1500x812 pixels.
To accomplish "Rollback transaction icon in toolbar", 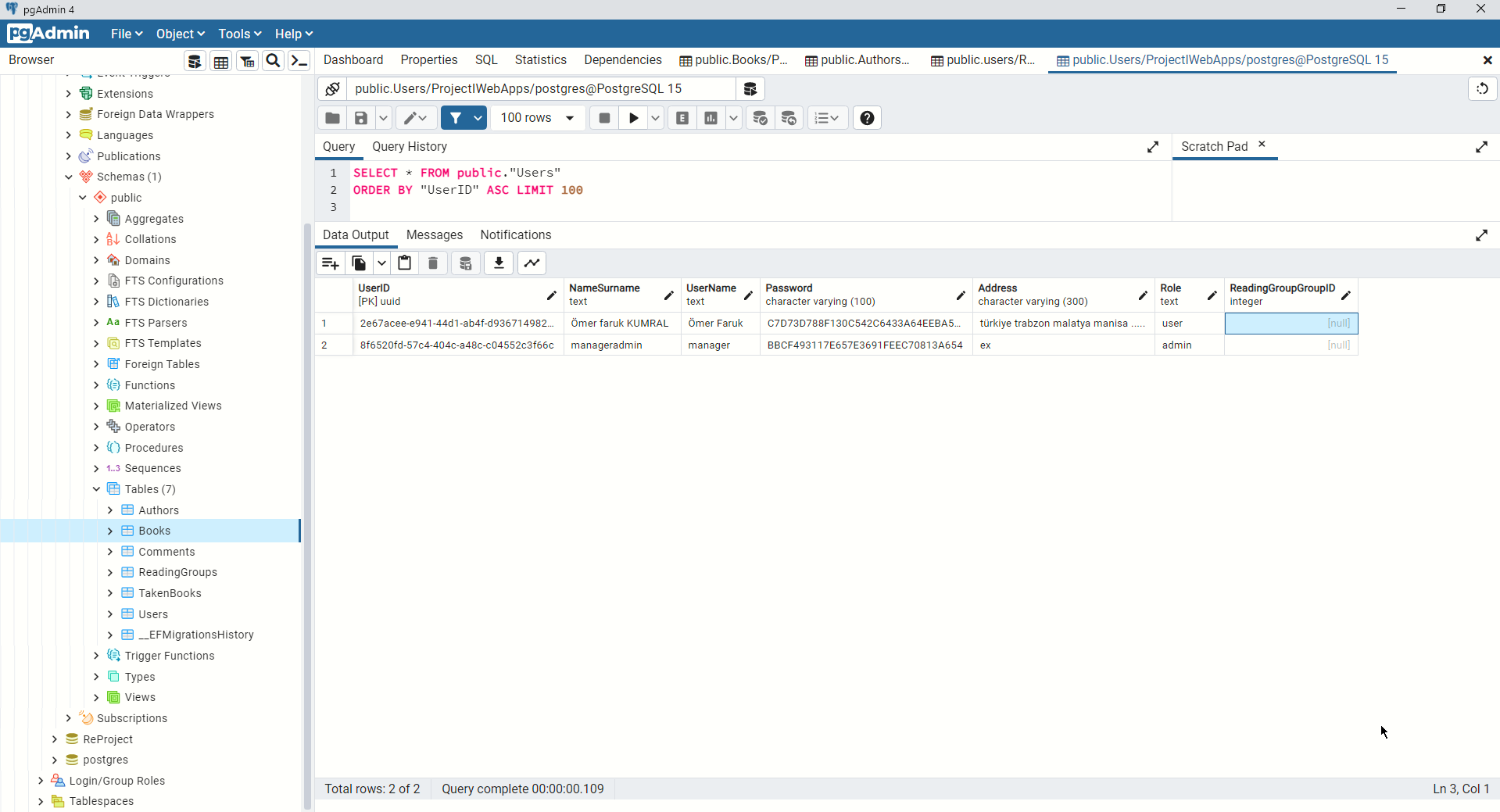I will pos(789,118).
